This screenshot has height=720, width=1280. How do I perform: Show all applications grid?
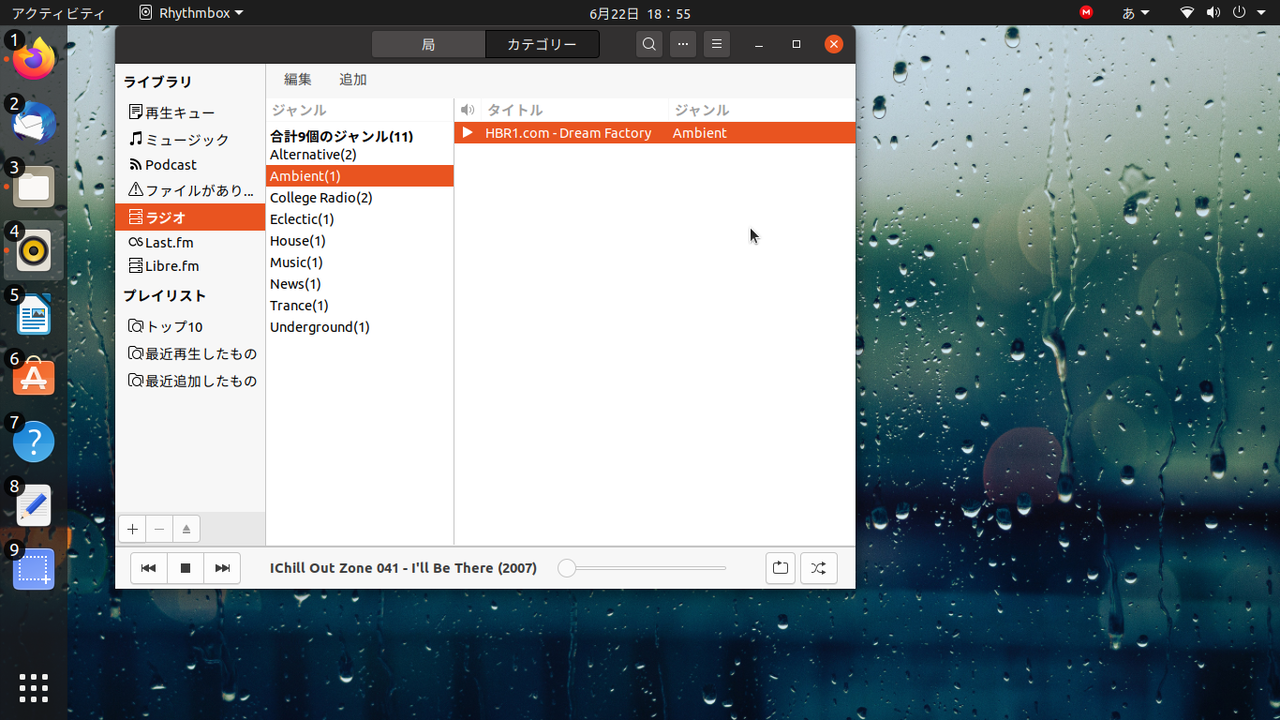pyautogui.click(x=34, y=688)
